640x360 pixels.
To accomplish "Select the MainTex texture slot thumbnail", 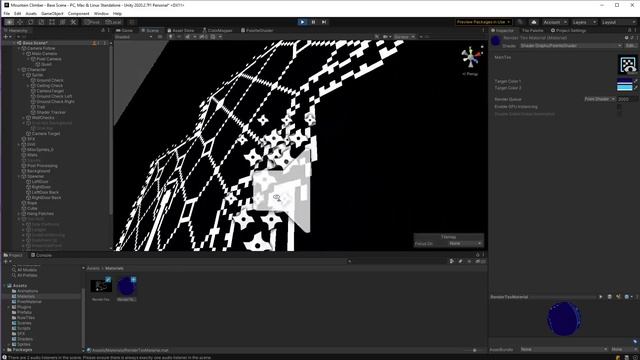I will (628, 64).
